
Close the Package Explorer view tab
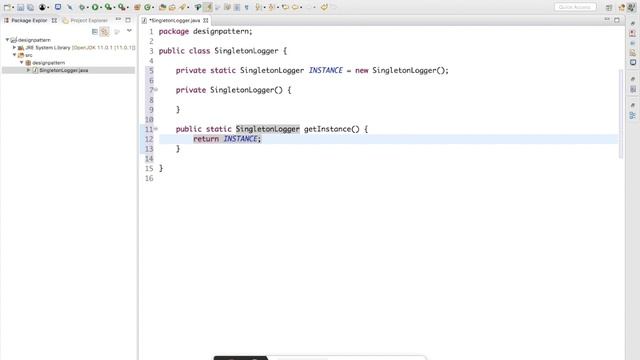(x=54, y=20)
